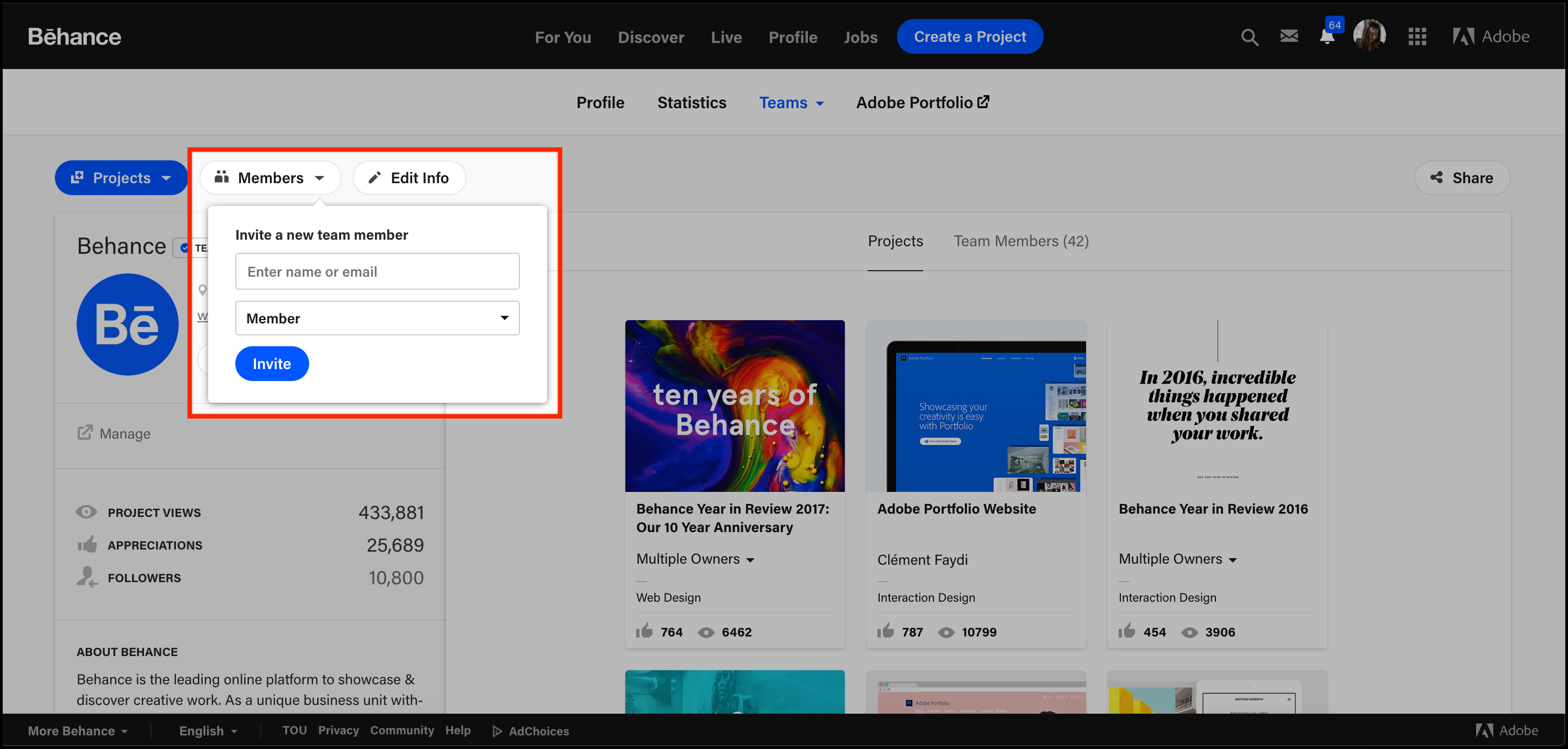Open the search magnifier icon
Viewport: 1568px width, 749px height.
click(1249, 37)
